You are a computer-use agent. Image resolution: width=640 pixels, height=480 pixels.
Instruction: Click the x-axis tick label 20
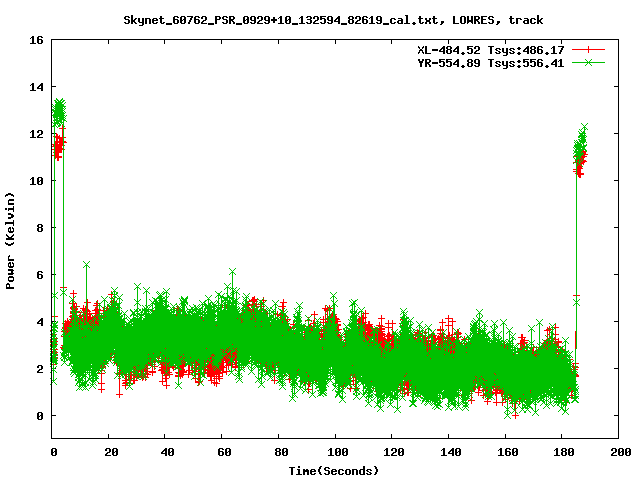pyautogui.click(x=111, y=452)
